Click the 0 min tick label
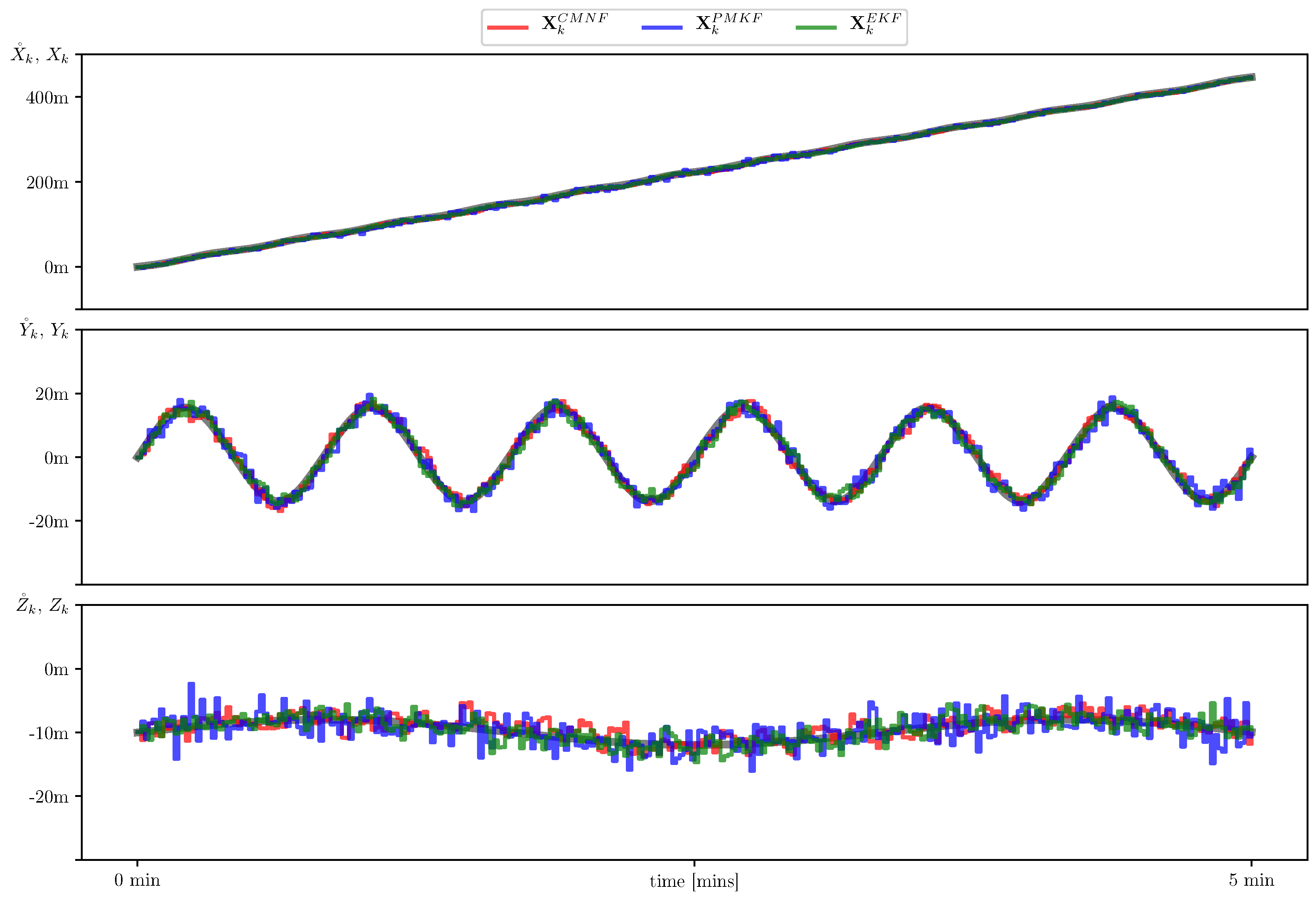Image resolution: width=1316 pixels, height=900 pixels. (138, 881)
